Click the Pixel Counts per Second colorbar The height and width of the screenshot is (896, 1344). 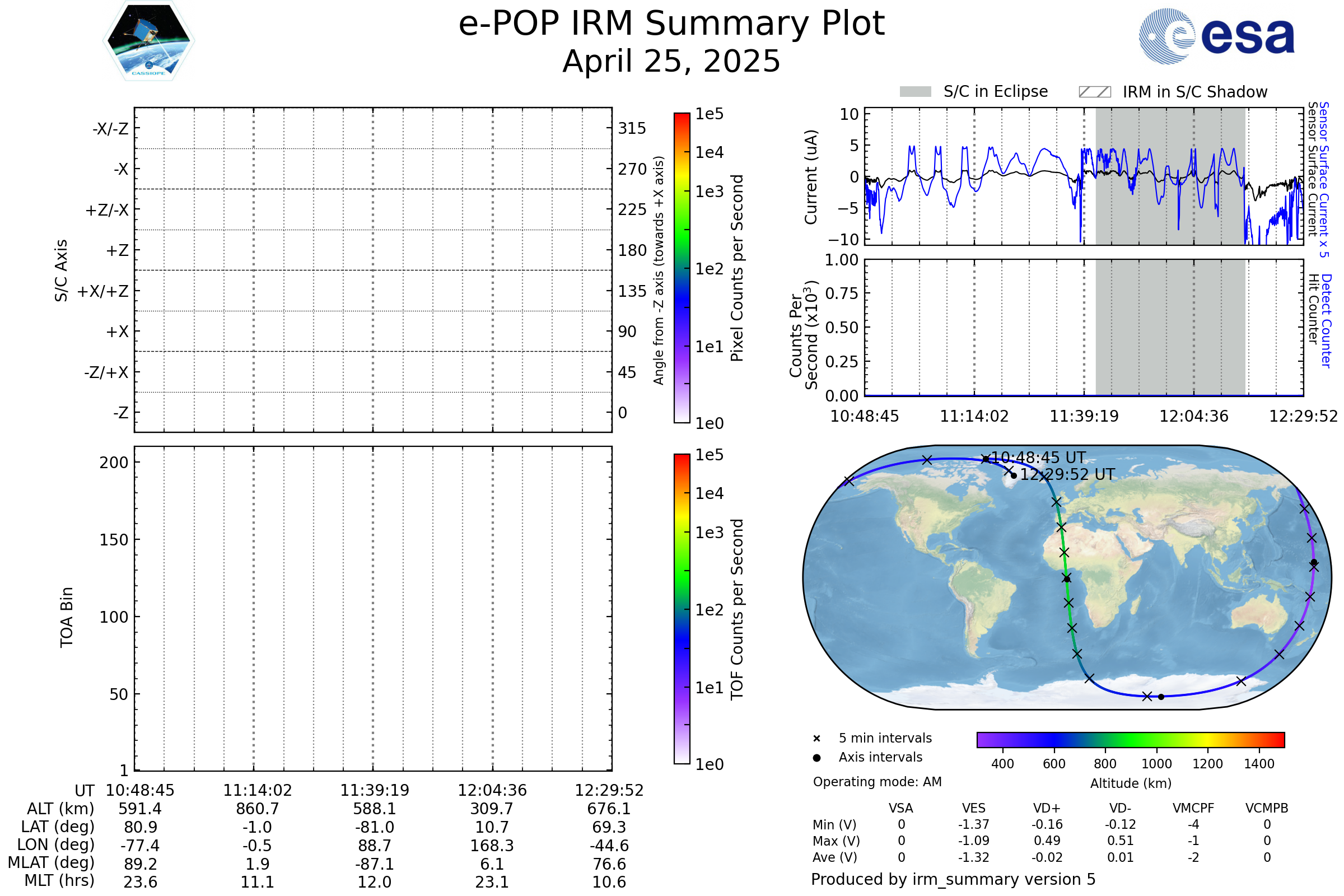pyautogui.click(x=682, y=268)
